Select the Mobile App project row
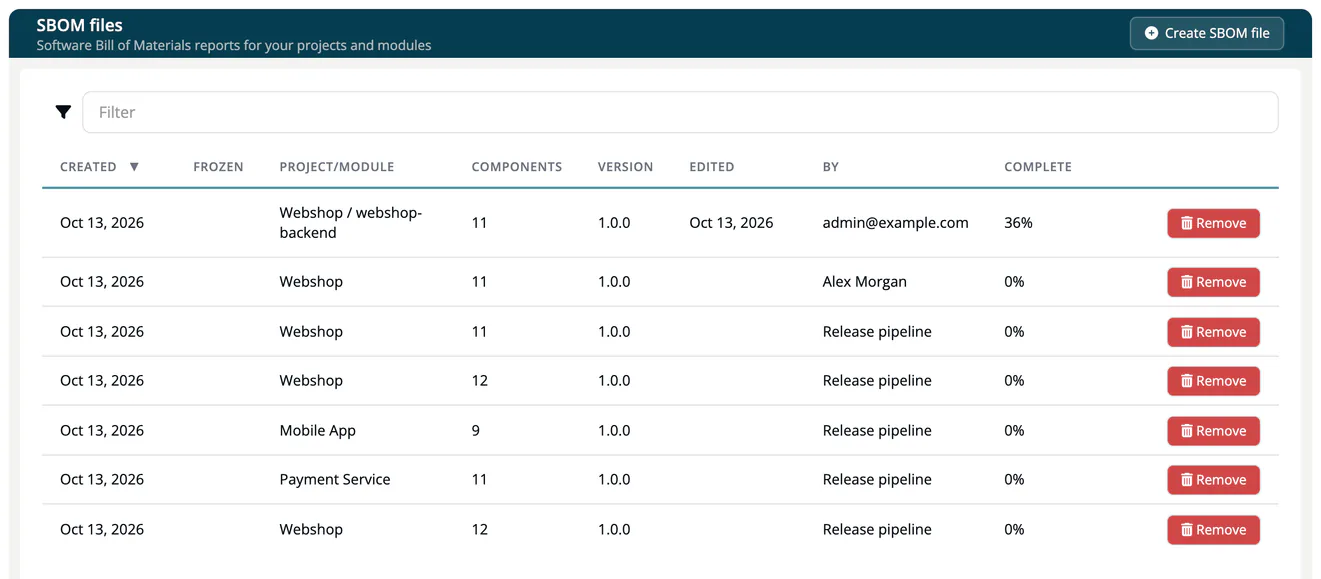Screen dimensions: 1321x579 click(x=660, y=430)
